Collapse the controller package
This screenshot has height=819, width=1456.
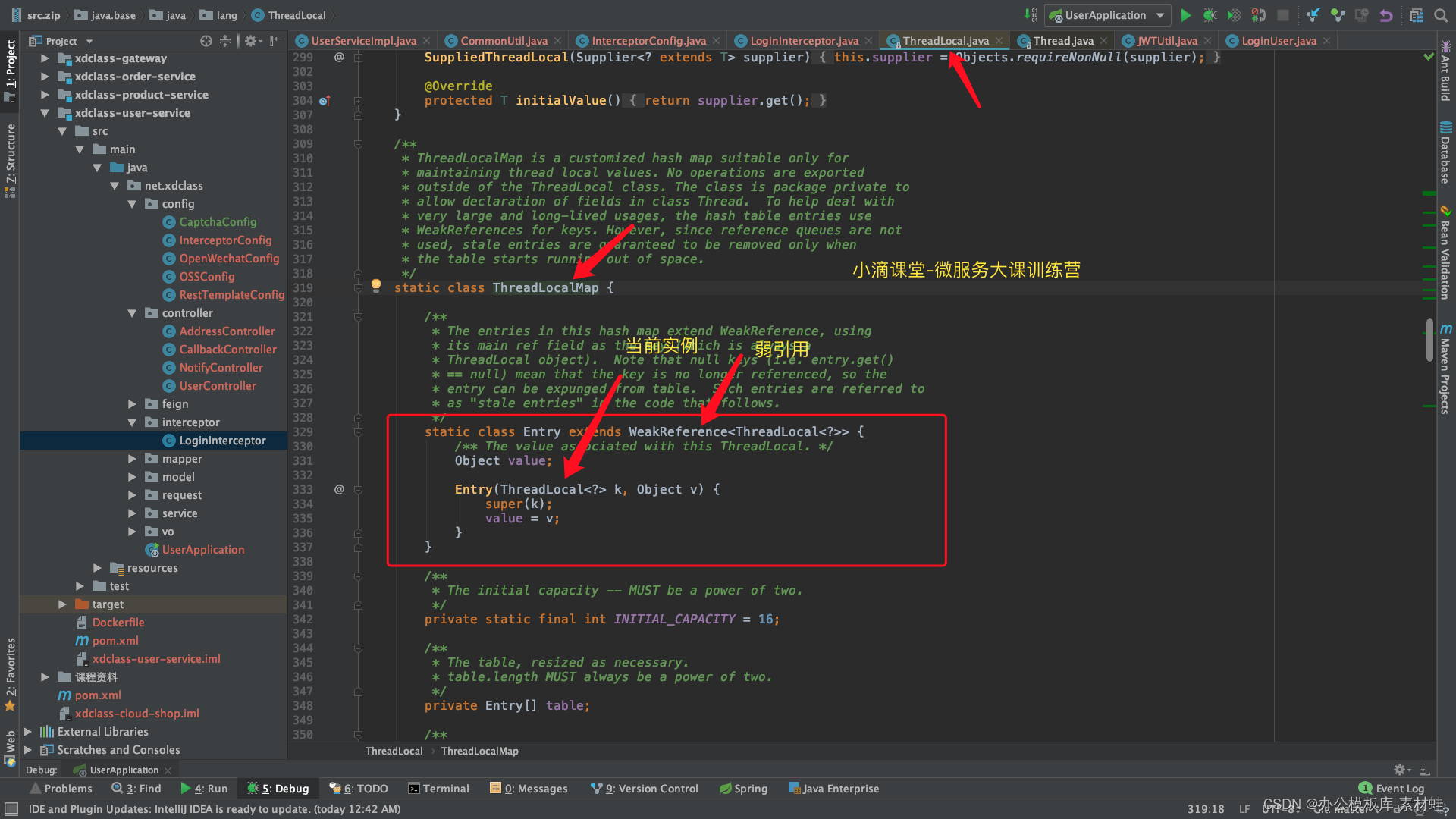click(x=132, y=313)
